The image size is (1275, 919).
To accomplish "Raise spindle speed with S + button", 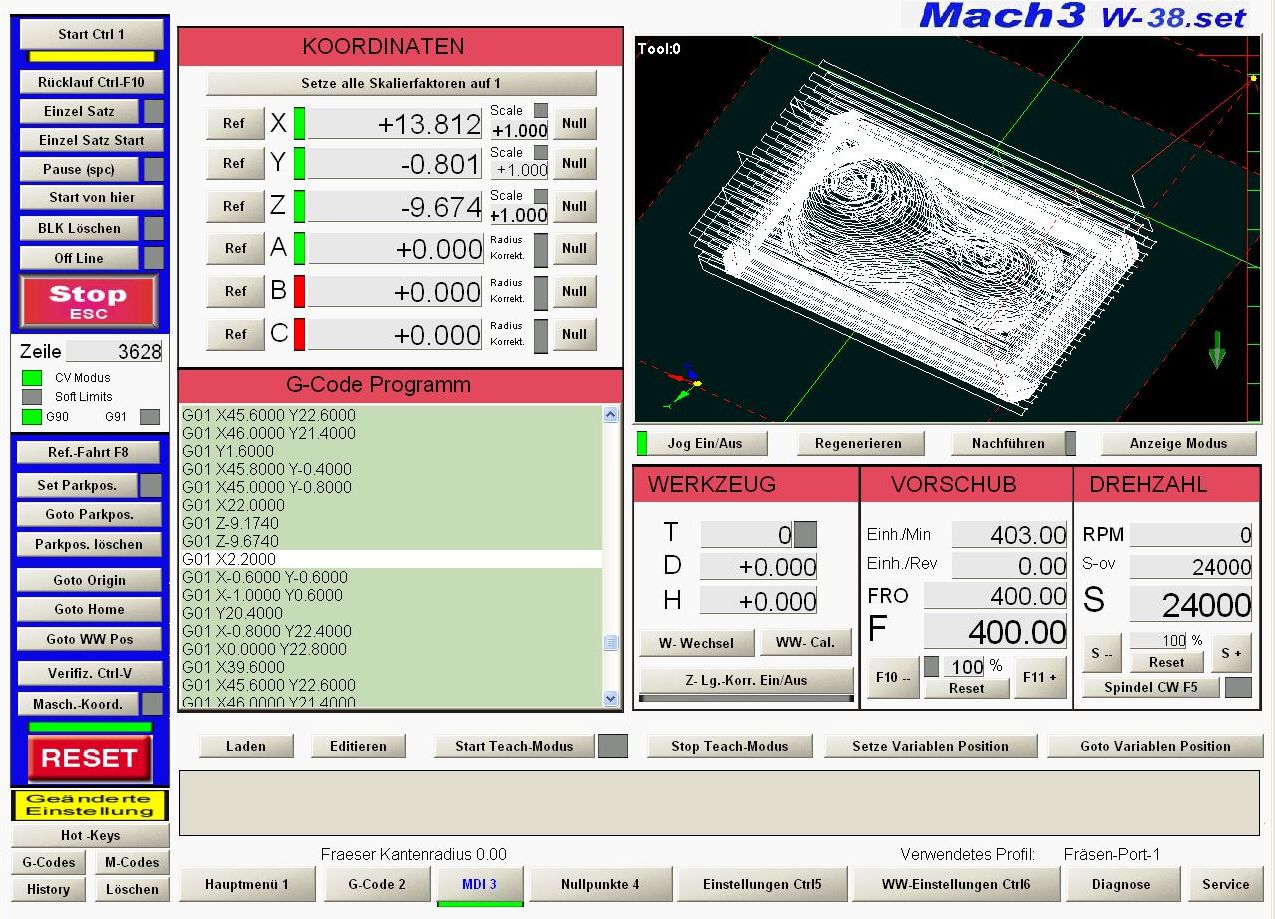I will [1230, 653].
